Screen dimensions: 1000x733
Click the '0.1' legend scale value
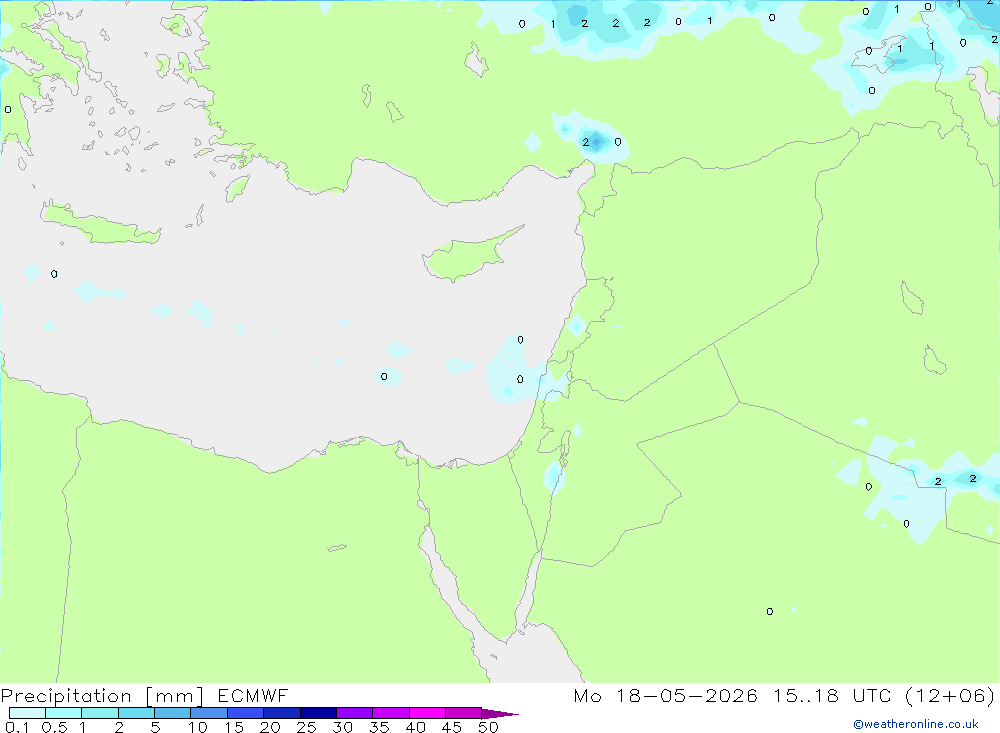coord(17,727)
